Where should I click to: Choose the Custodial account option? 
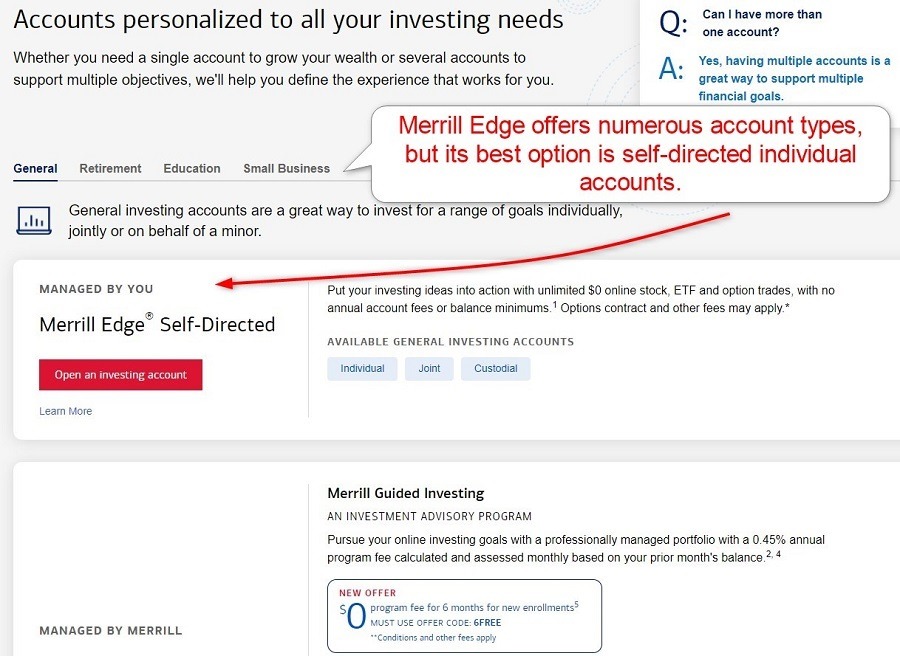click(x=495, y=368)
